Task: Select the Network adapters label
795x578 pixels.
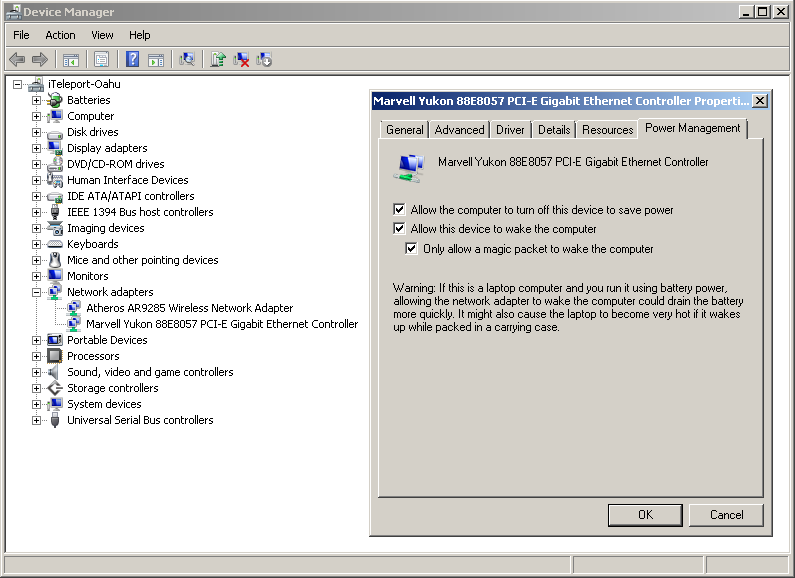Action: (x=110, y=292)
